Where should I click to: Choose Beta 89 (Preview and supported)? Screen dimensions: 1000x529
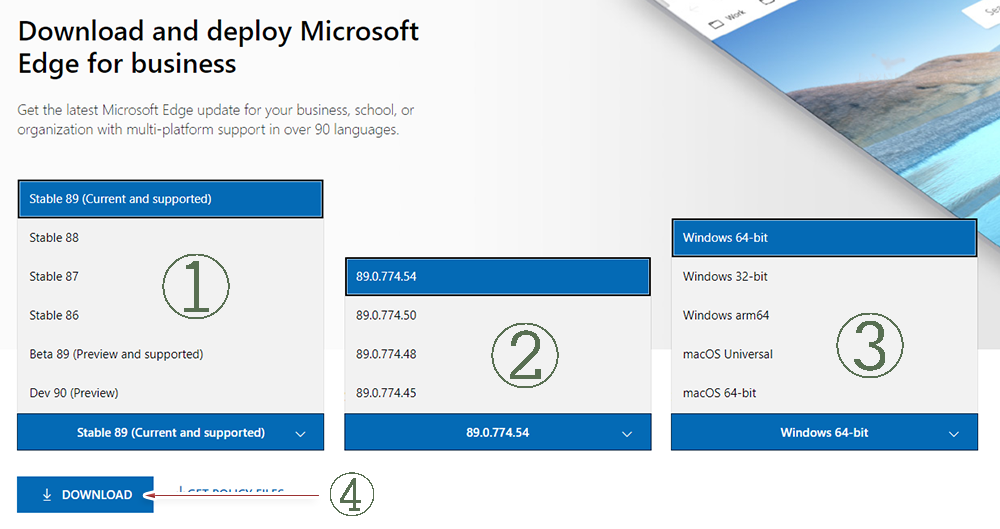point(170,354)
